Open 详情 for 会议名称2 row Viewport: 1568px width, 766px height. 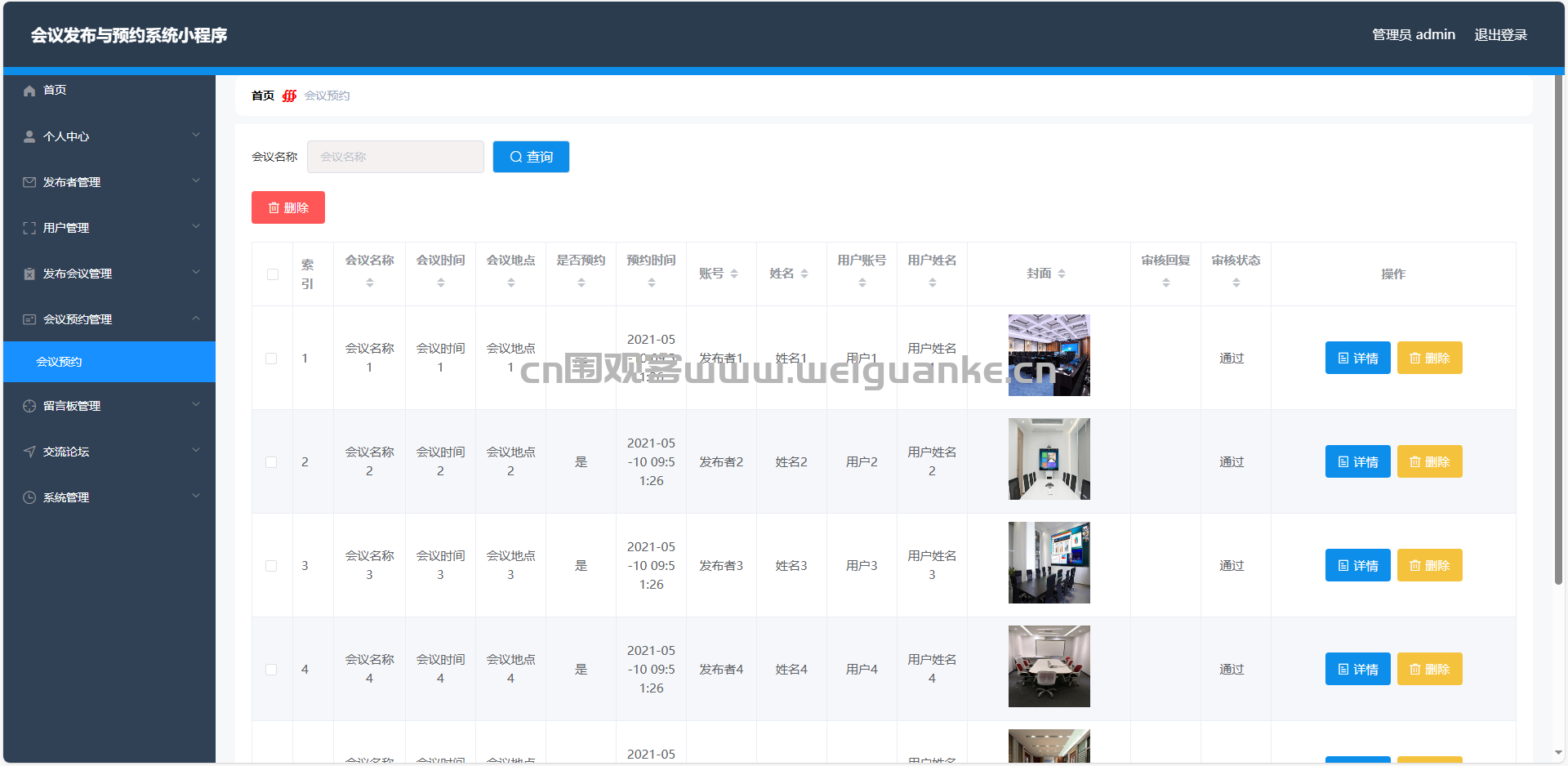(x=1357, y=461)
